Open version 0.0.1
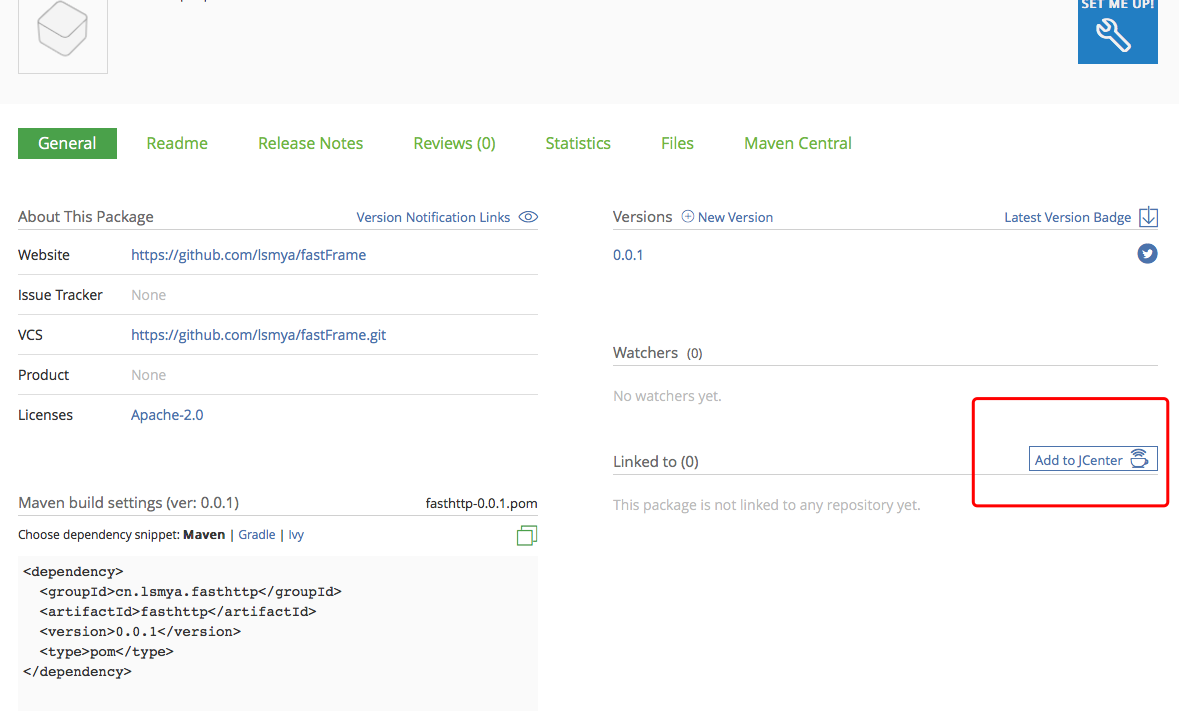Viewport: 1179px width, 714px height. (x=628, y=255)
